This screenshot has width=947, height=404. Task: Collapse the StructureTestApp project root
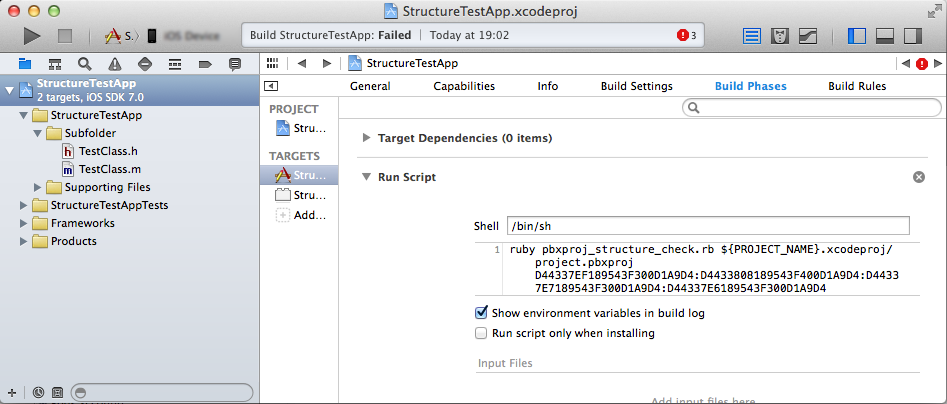point(8,91)
